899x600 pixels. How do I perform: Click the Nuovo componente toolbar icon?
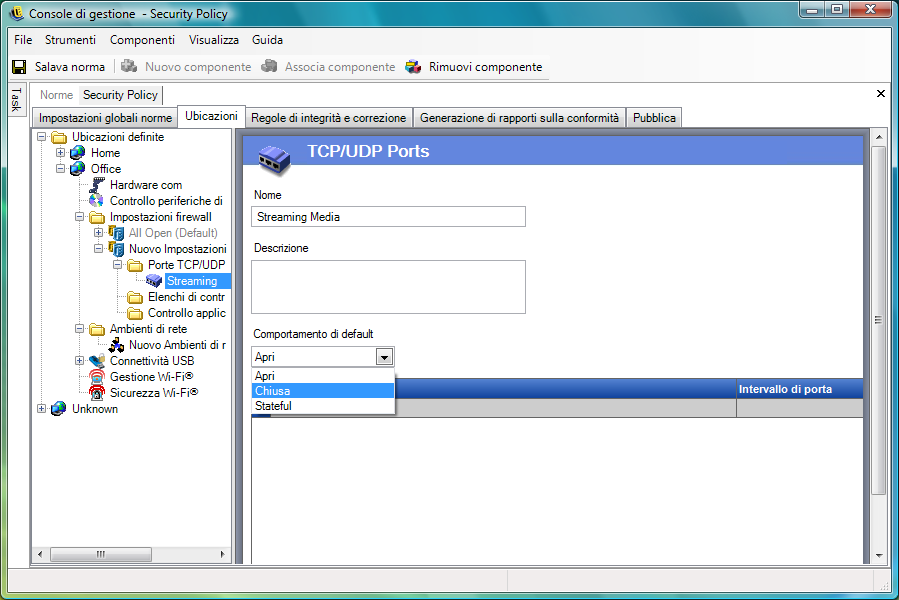point(129,67)
